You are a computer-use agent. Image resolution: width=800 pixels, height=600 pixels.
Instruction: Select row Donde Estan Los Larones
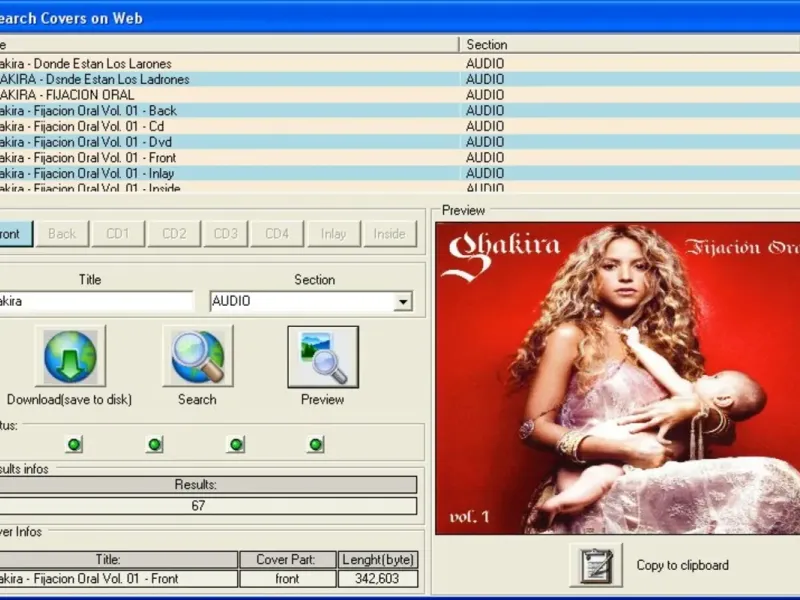click(400, 64)
